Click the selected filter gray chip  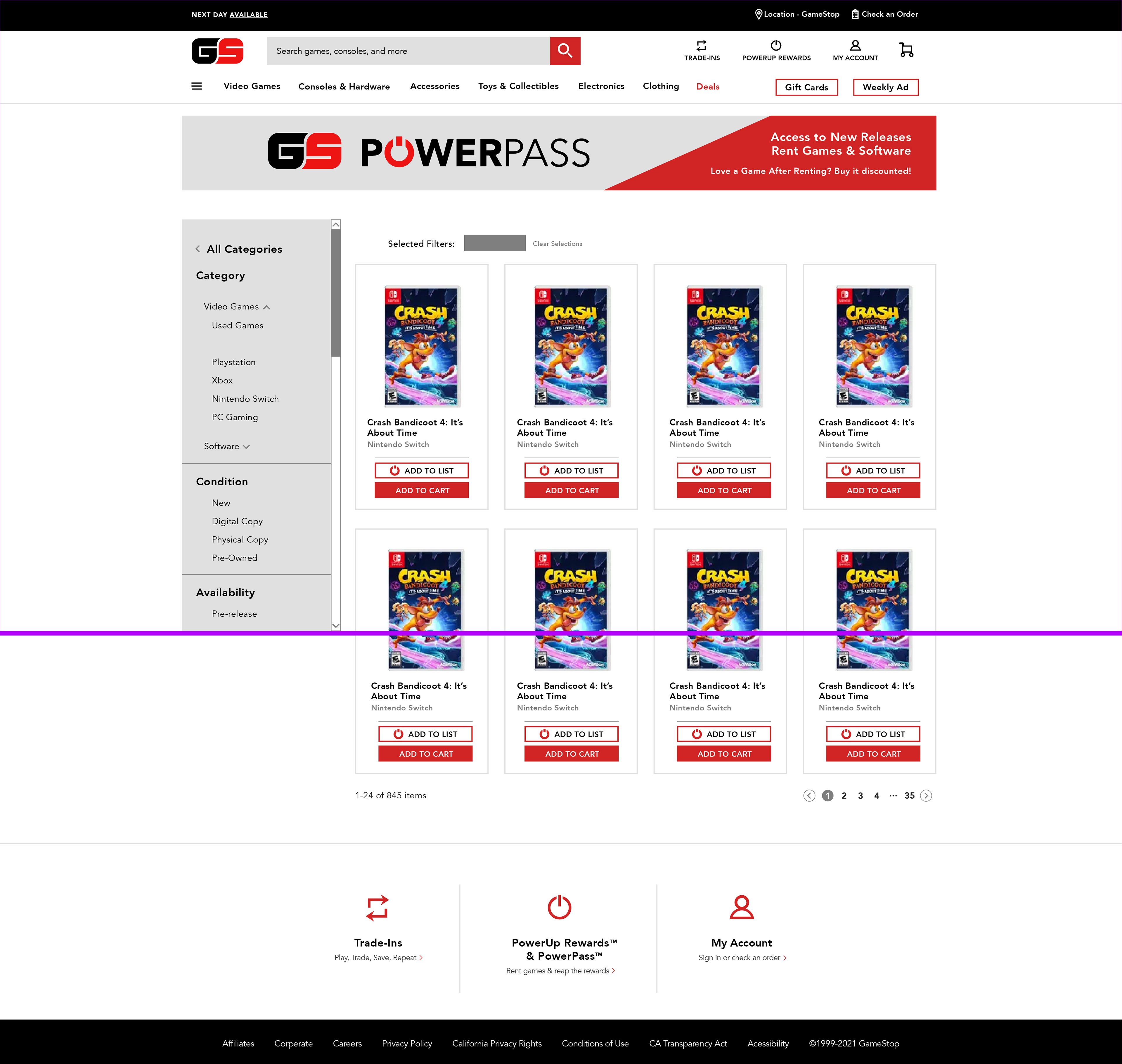[x=494, y=243]
